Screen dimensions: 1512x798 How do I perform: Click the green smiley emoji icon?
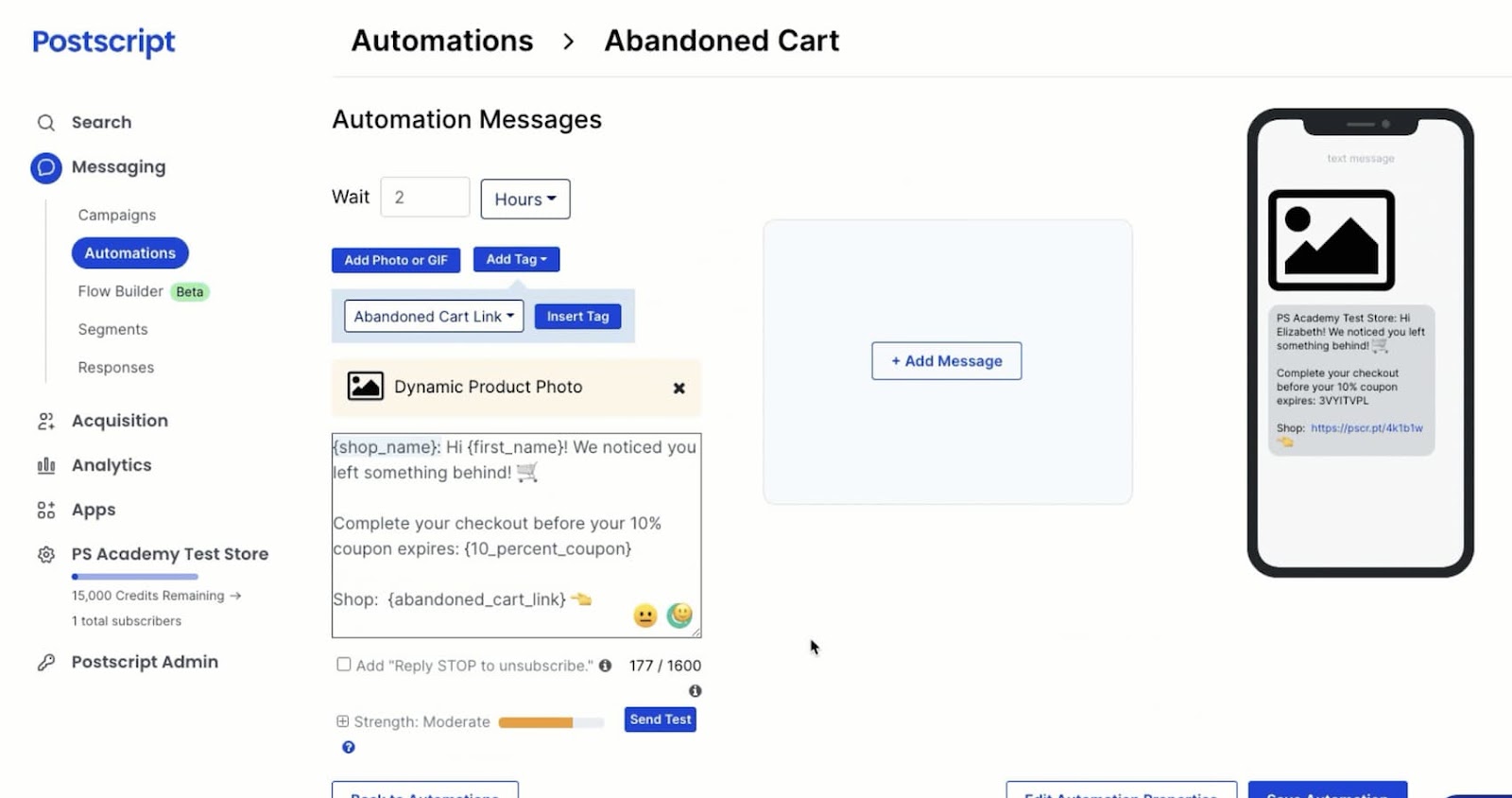click(x=679, y=616)
